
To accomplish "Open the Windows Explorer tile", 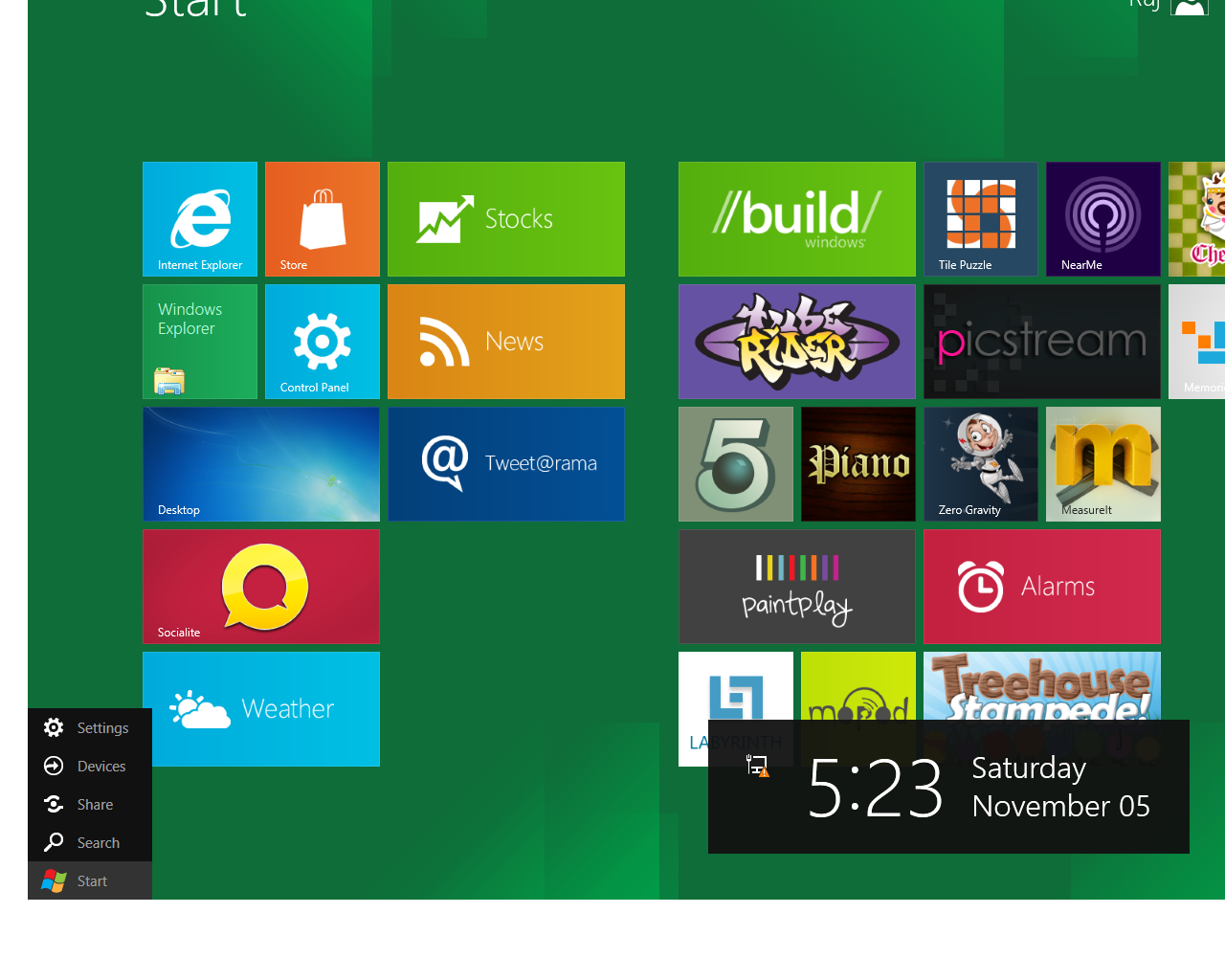I will click(x=200, y=342).
